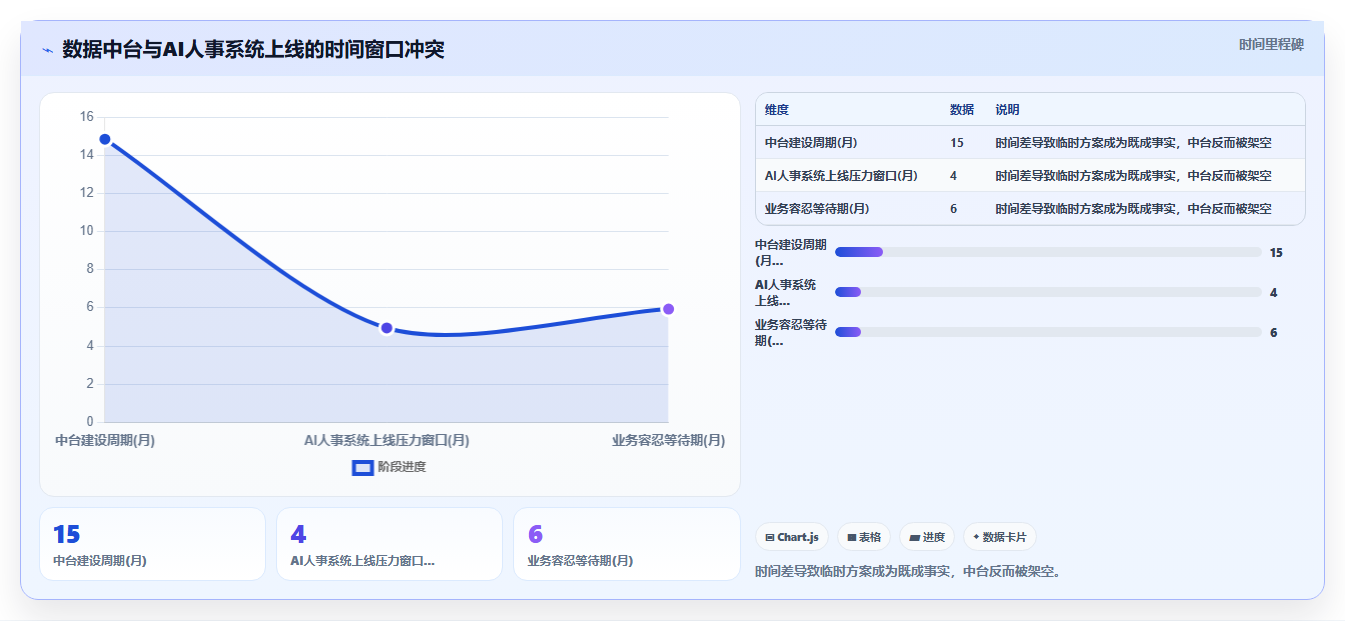Click the 进度 tag chip
Viewport: 1345px width, 621px height.
pyautogui.click(x=927, y=537)
